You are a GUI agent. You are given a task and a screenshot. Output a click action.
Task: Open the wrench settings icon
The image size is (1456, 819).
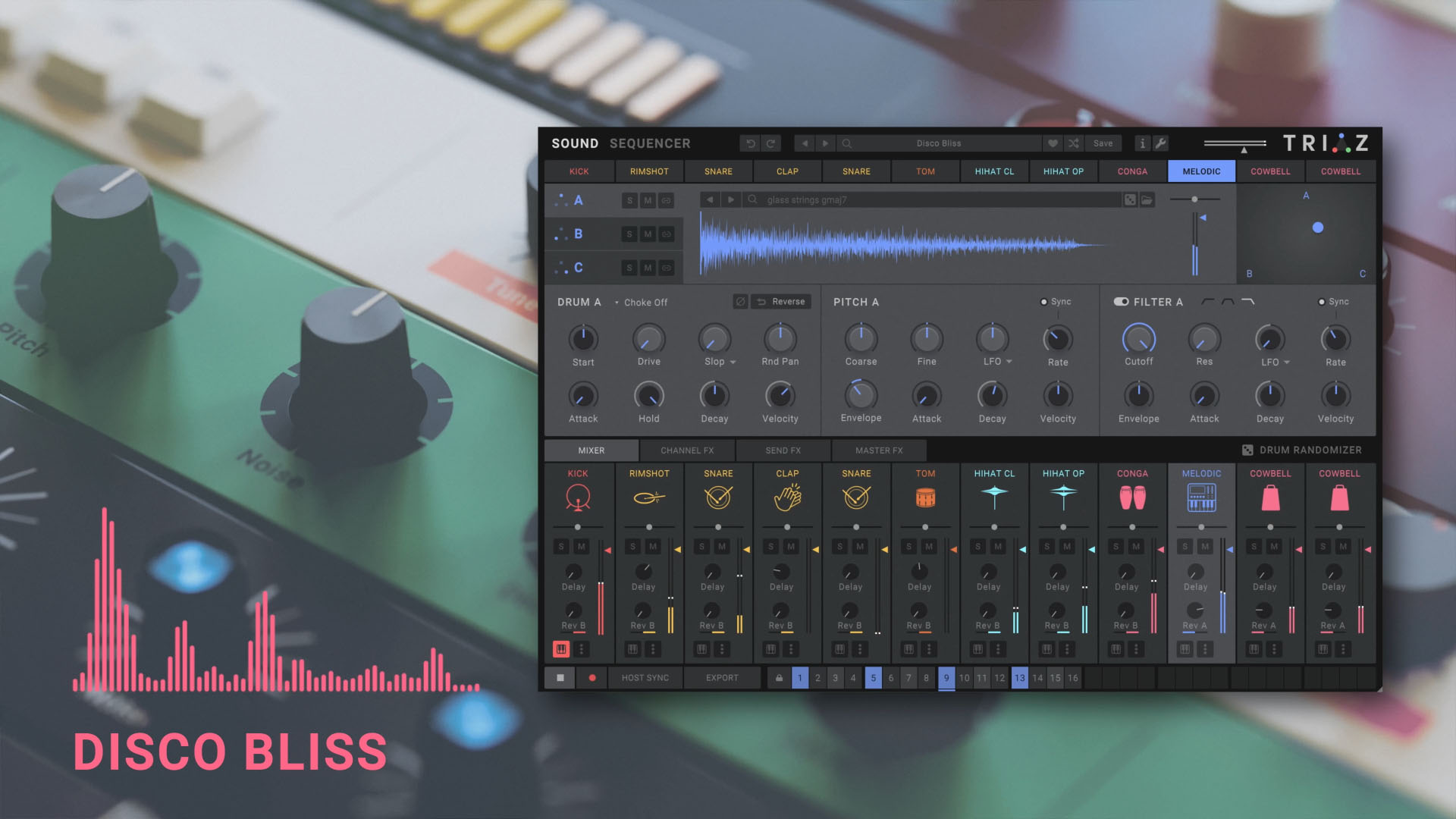pyautogui.click(x=1161, y=143)
